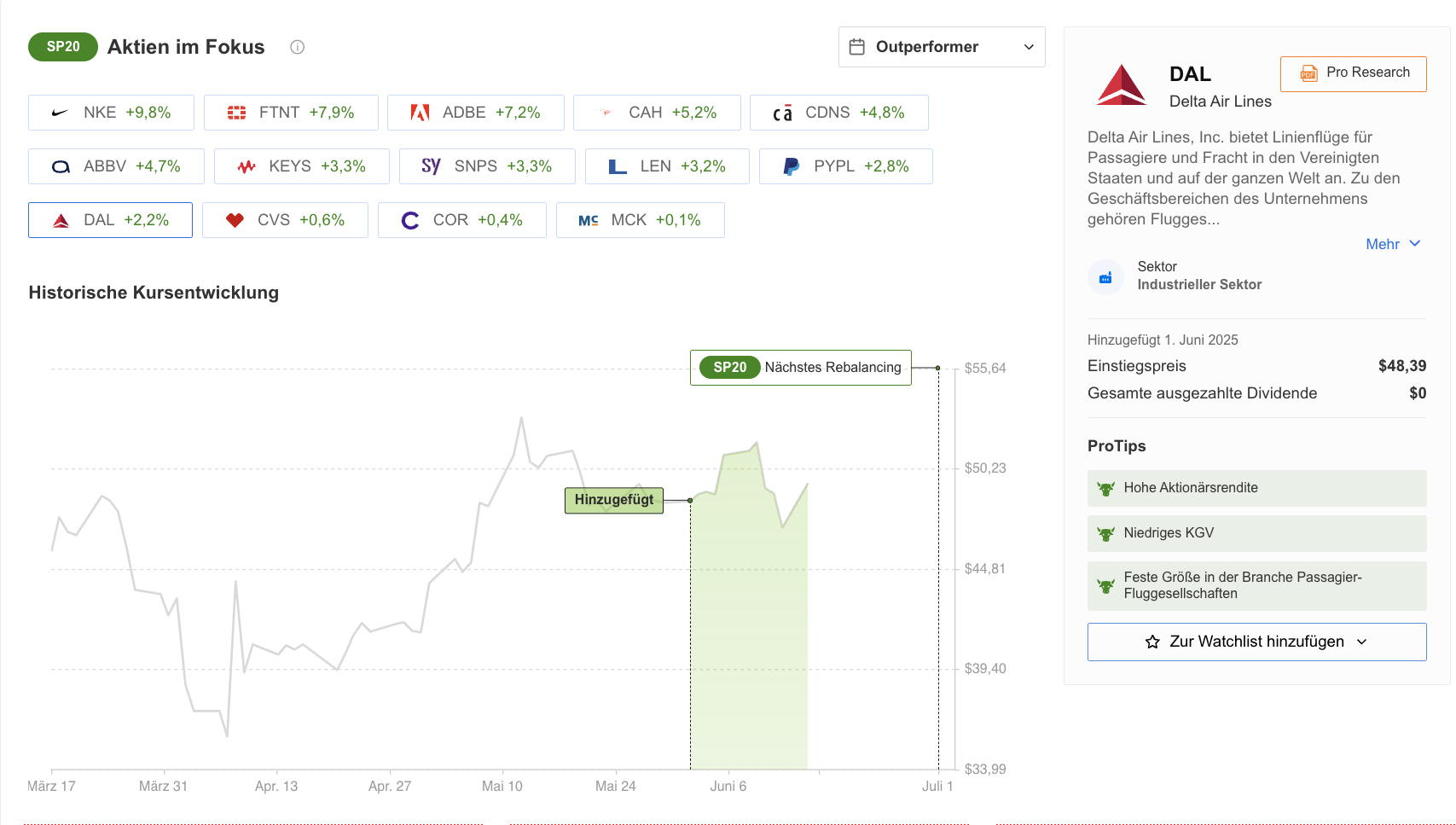Select the MCK +0,1% stock chip

click(x=641, y=220)
